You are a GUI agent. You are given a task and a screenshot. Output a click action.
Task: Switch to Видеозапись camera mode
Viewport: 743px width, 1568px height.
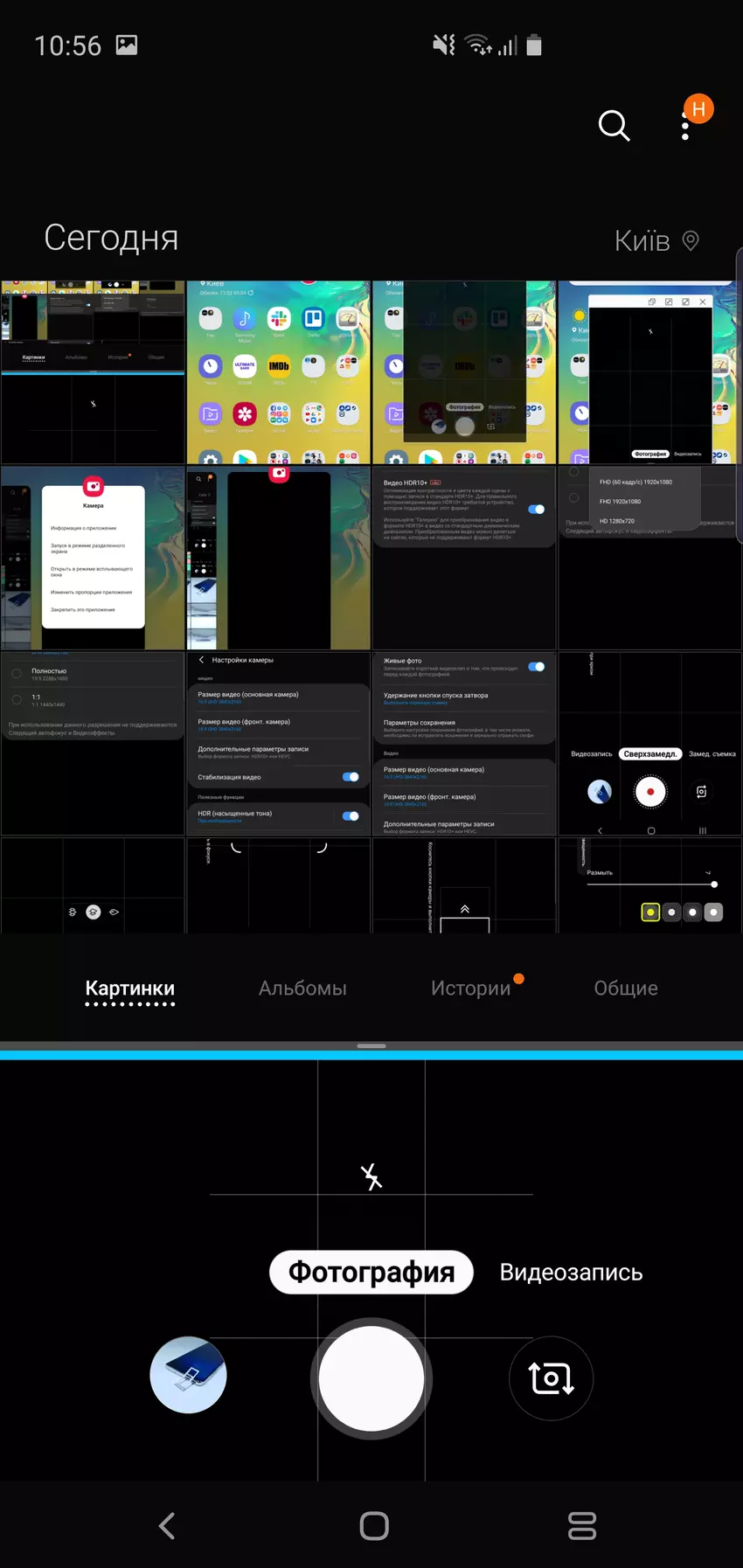tap(571, 1273)
